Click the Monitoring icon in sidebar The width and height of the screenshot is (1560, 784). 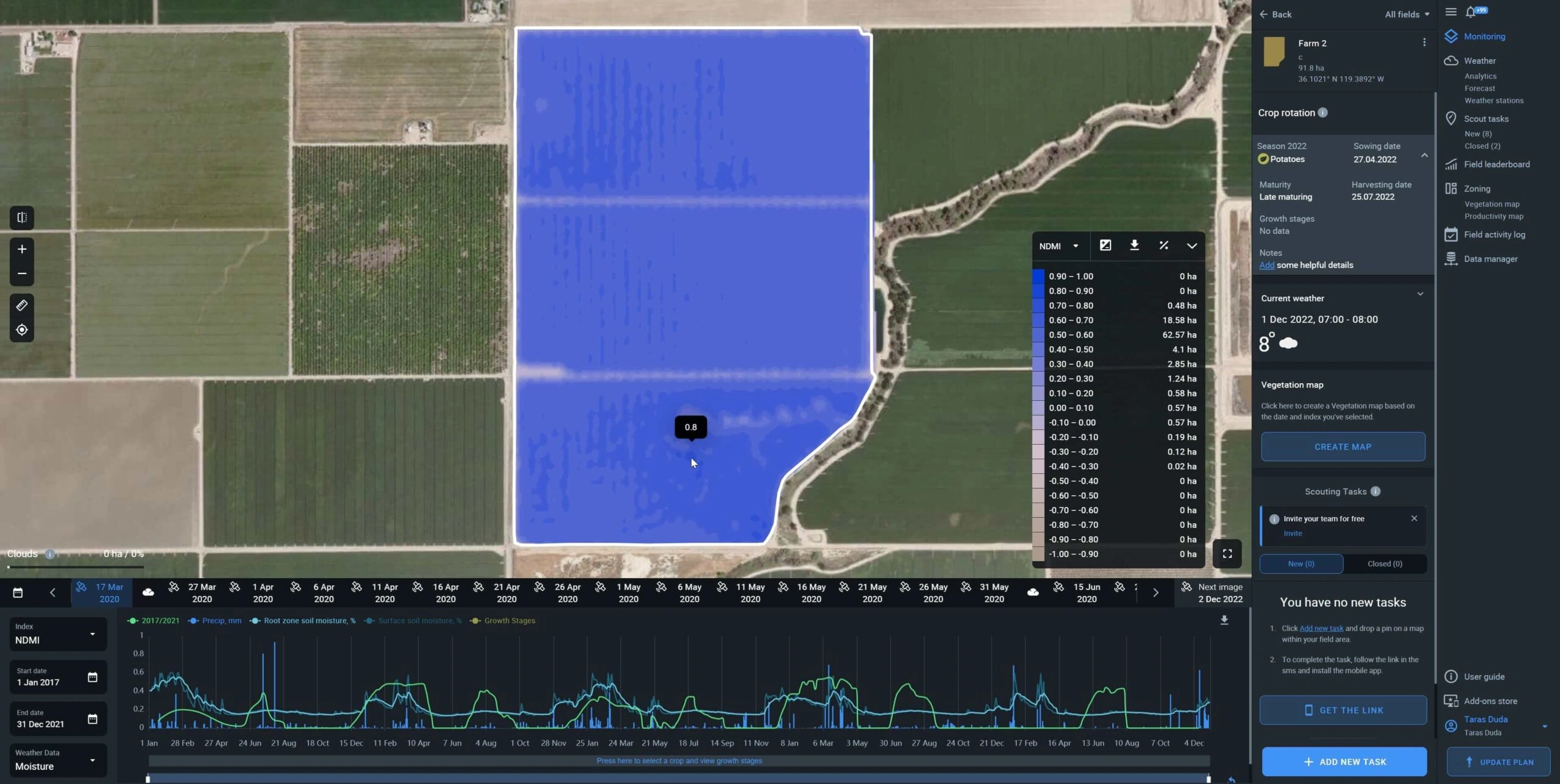[1452, 37]
